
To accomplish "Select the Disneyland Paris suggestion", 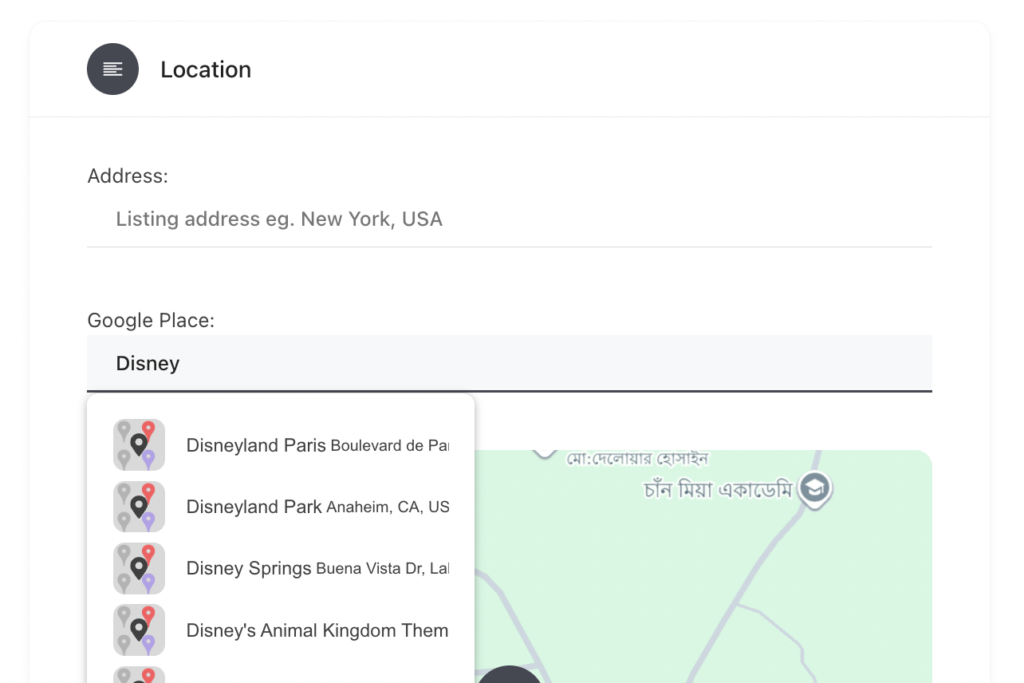I will 281,445.
